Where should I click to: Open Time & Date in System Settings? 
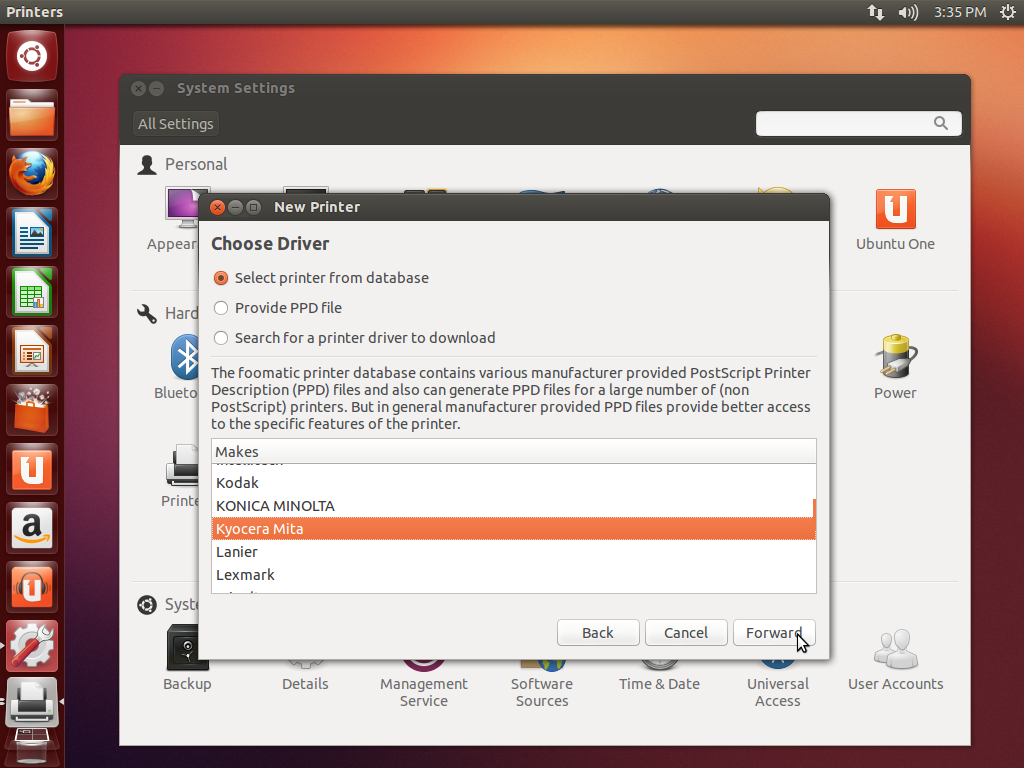[660, 676]
